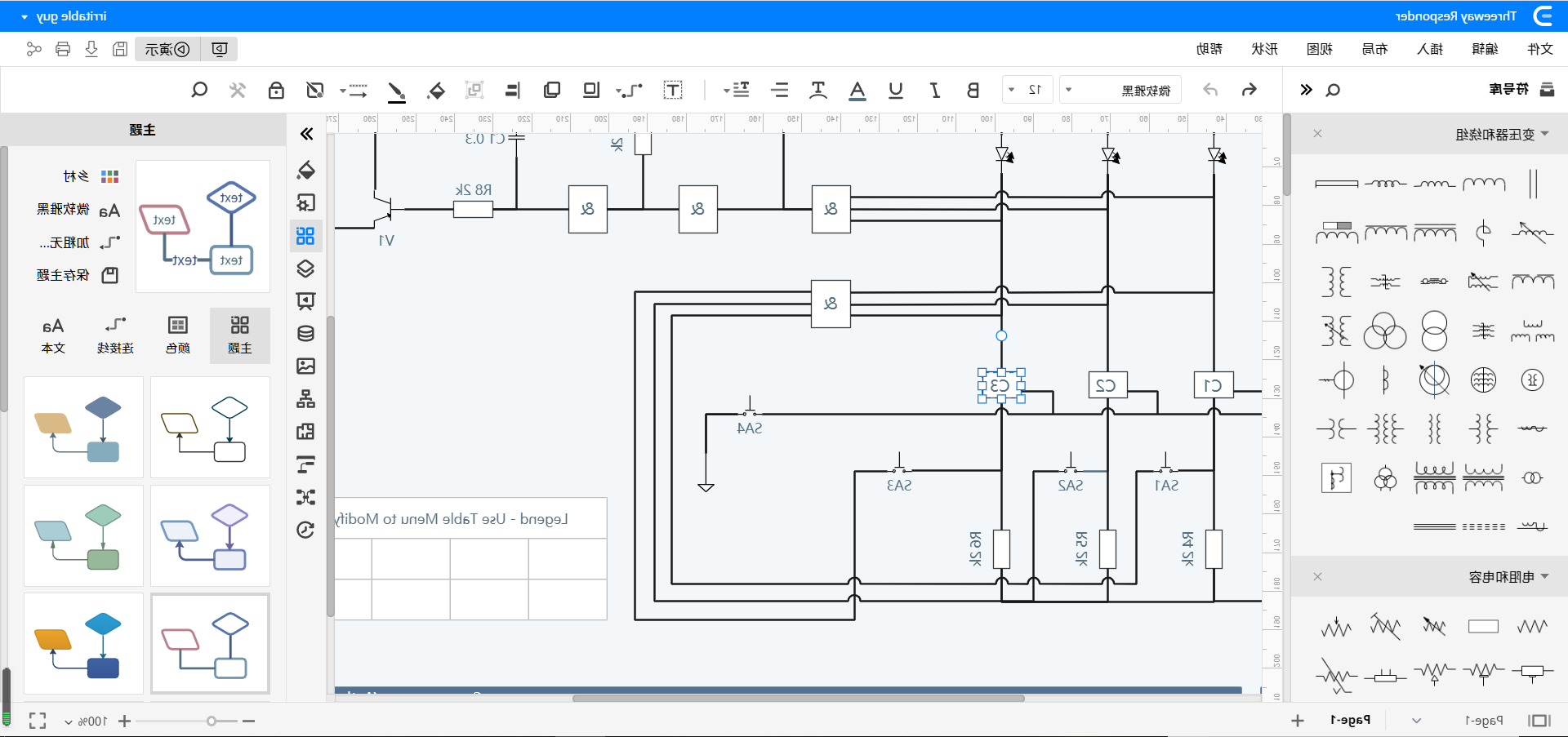Click the zoom slider handle
Screen dimensions: 1568x737
click(x=212, y=721)
